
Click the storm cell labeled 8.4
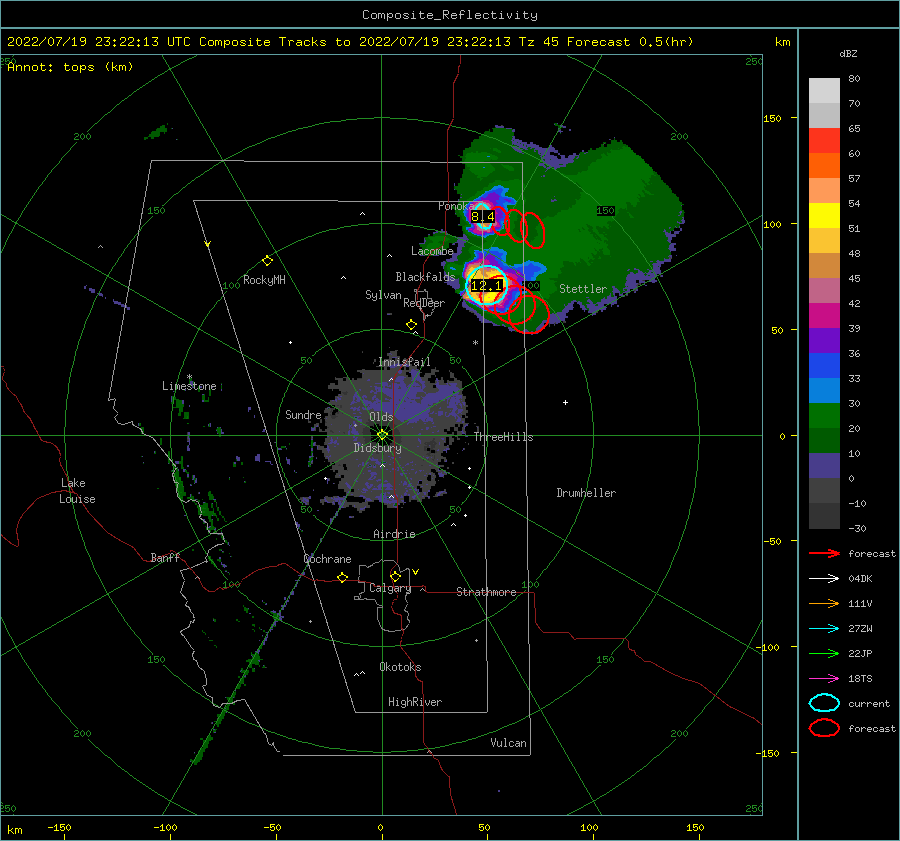[482, 216]
